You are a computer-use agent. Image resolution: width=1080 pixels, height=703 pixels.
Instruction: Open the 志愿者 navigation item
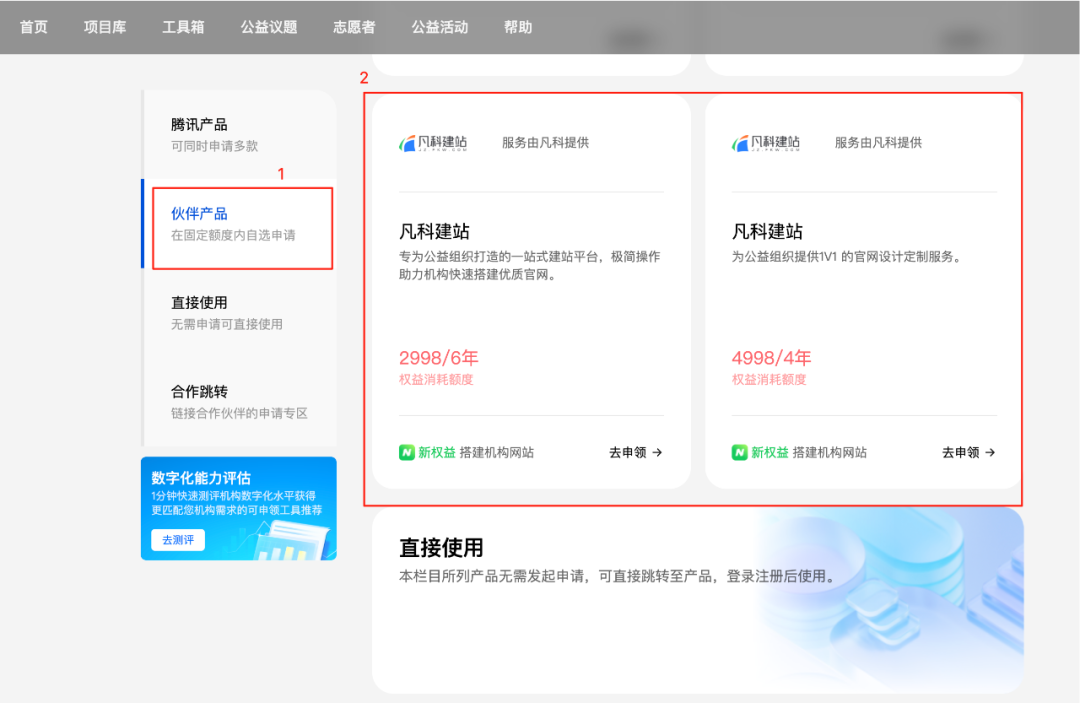click(354, 27)
